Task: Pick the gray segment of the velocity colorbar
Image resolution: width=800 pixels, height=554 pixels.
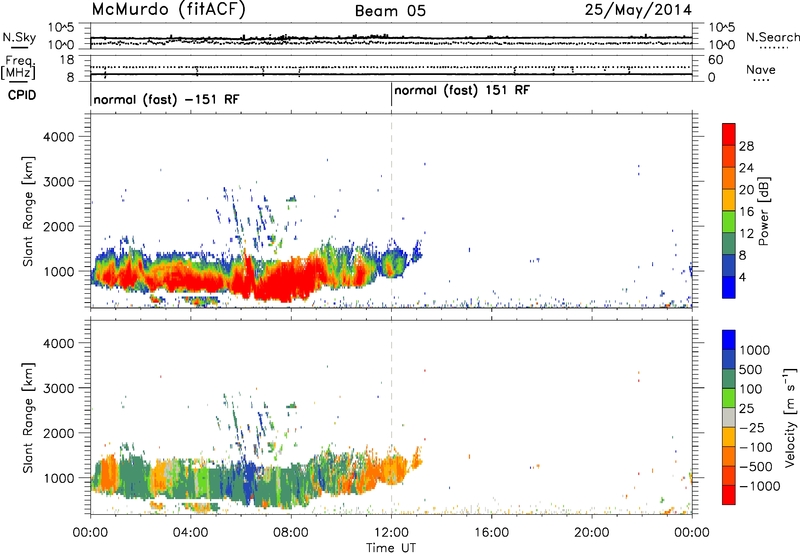Action: click(x=729, y=418)
